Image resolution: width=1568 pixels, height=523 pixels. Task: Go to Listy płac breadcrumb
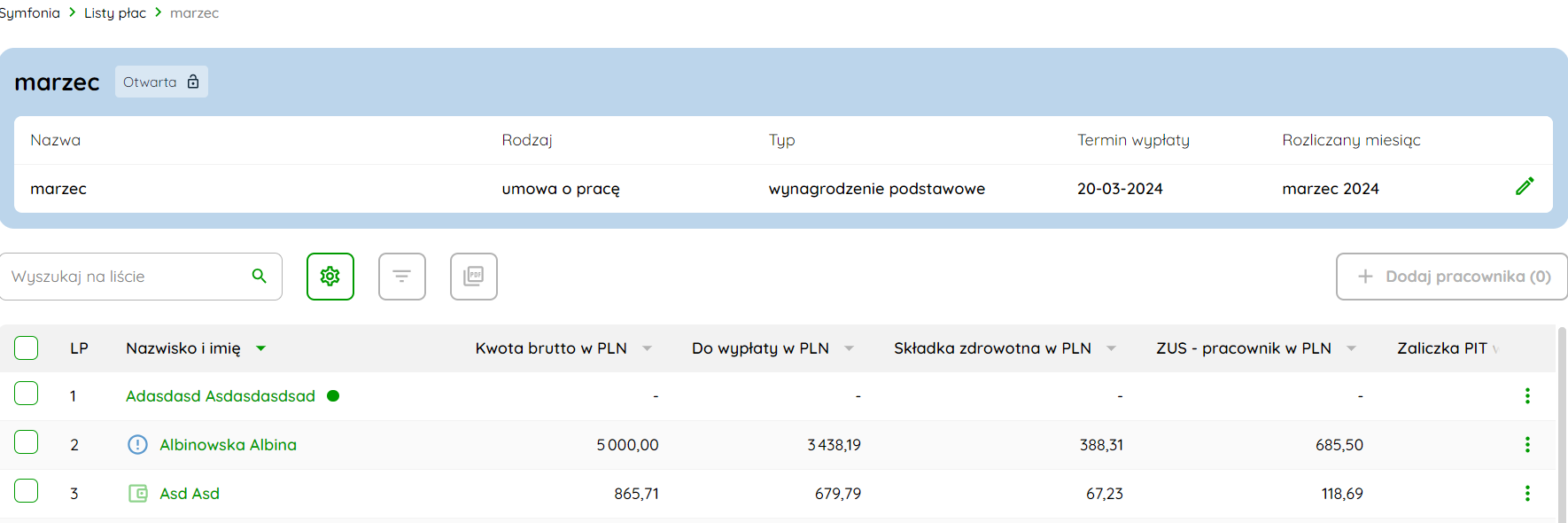pos(114,13)
